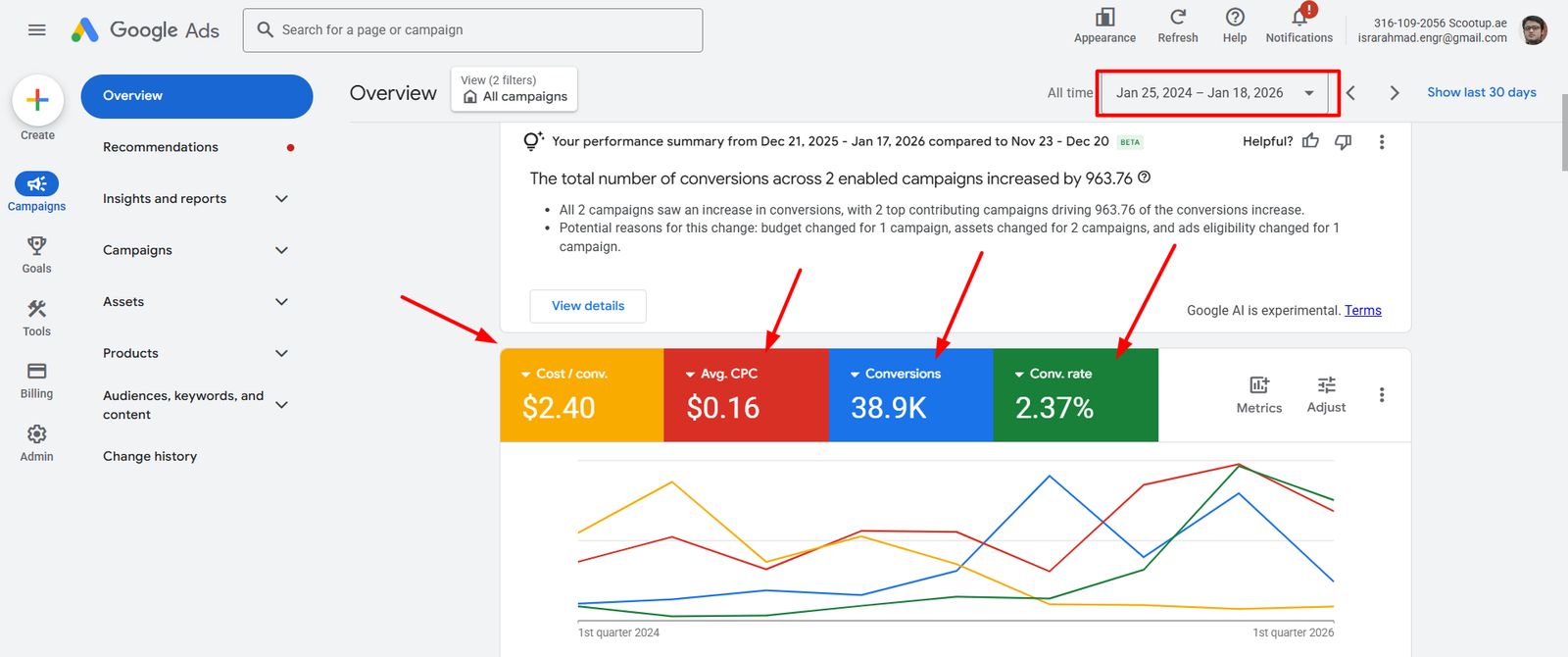Click the Refresh icon
Screen dimensions: 1568x657
coord(1178,18)
